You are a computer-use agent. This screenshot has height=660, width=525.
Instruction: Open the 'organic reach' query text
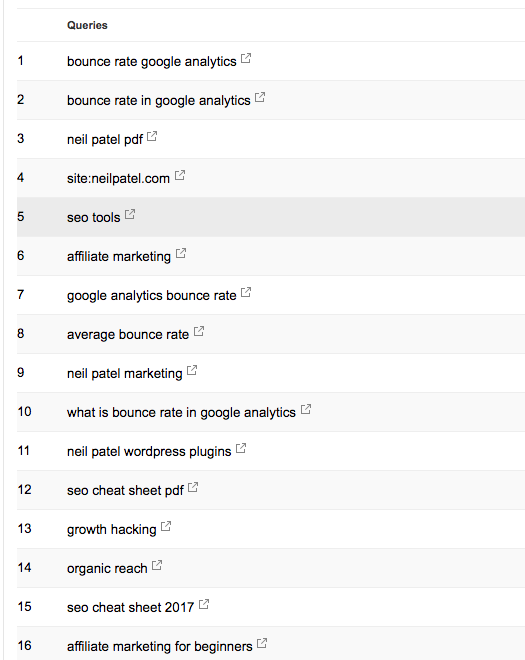pyautogui.click(x=107, y=569)
